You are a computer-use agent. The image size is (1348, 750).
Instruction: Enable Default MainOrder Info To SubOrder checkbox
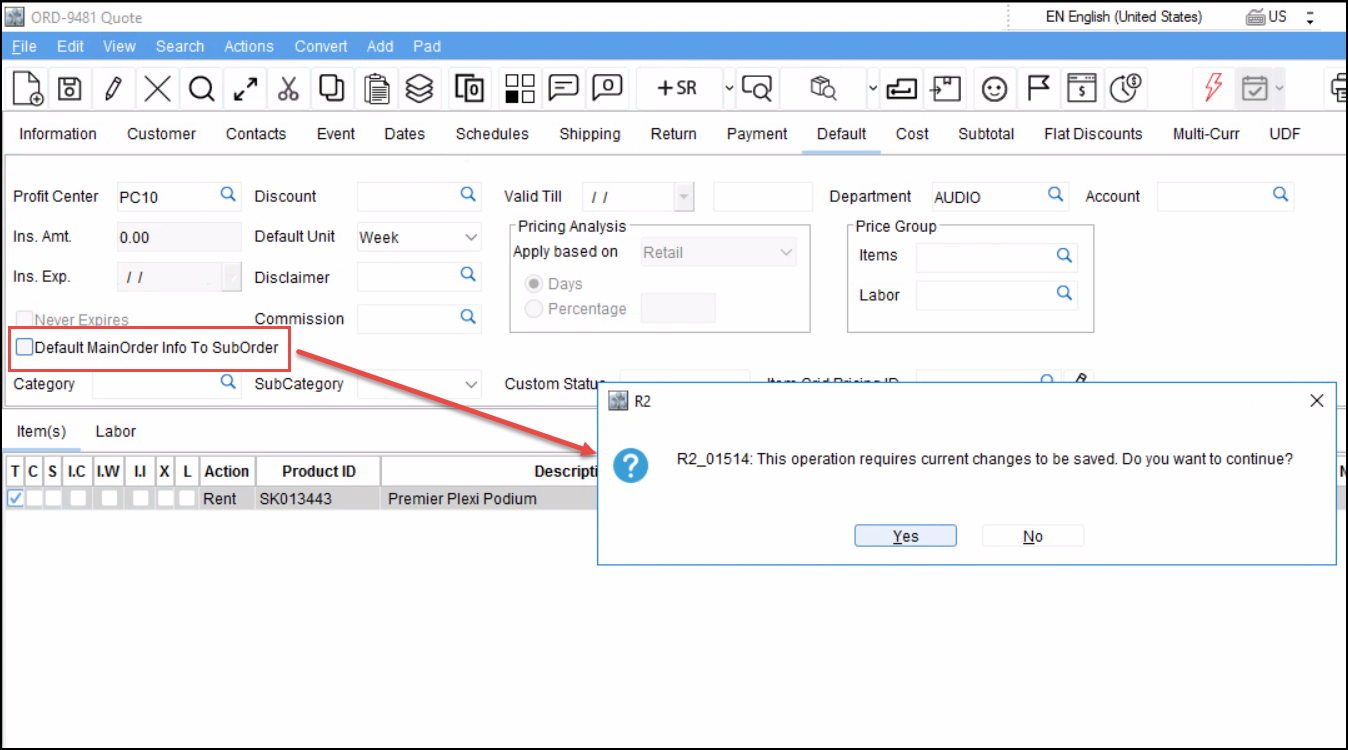(24, 348)
